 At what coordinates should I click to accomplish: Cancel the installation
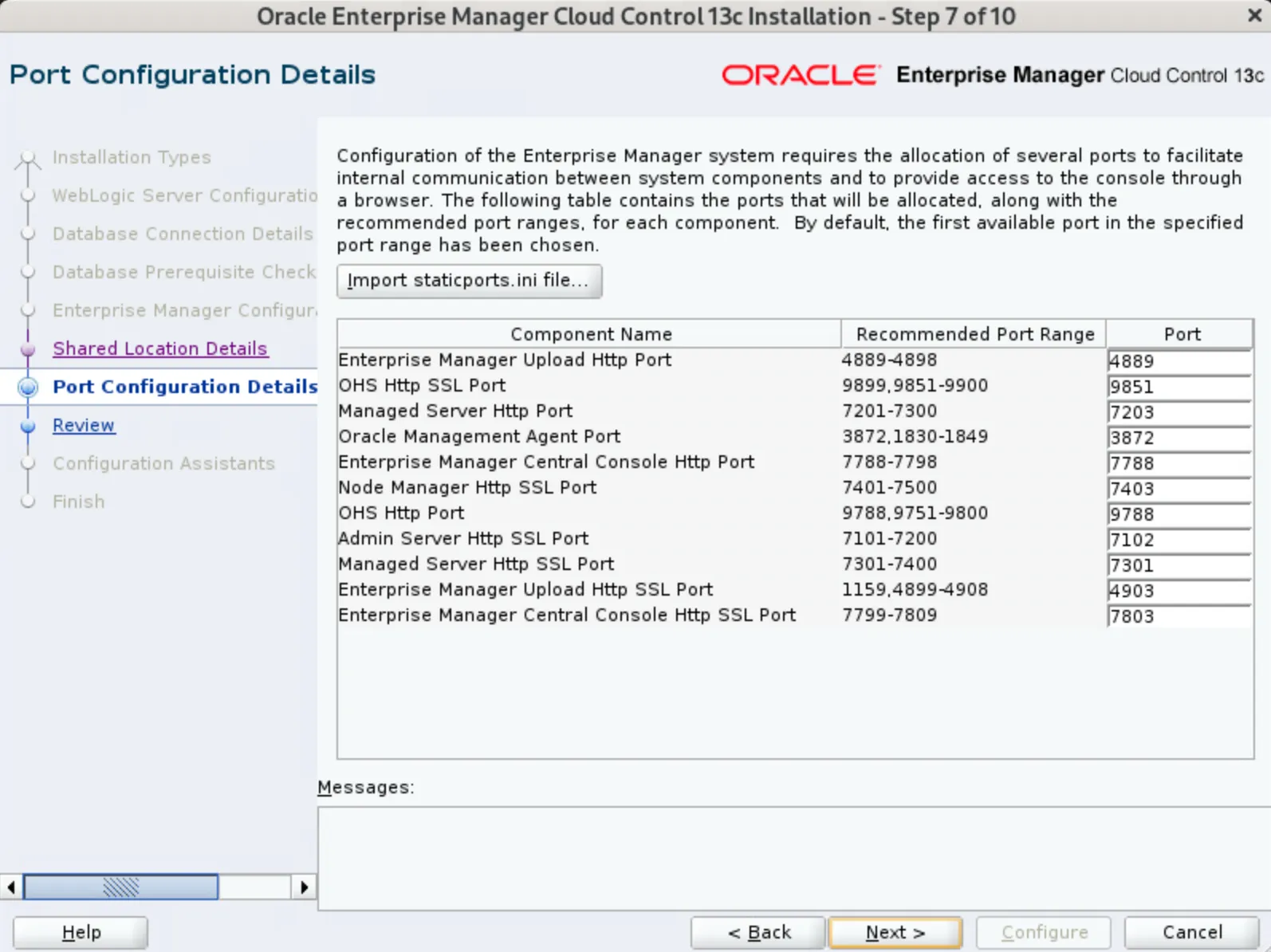point(1192,932)
